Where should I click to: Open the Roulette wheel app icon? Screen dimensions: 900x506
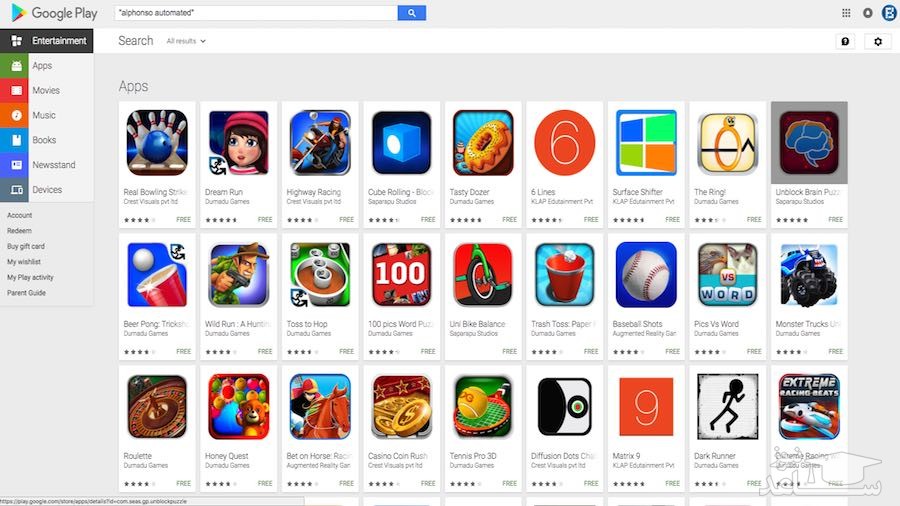click(157, 407)
